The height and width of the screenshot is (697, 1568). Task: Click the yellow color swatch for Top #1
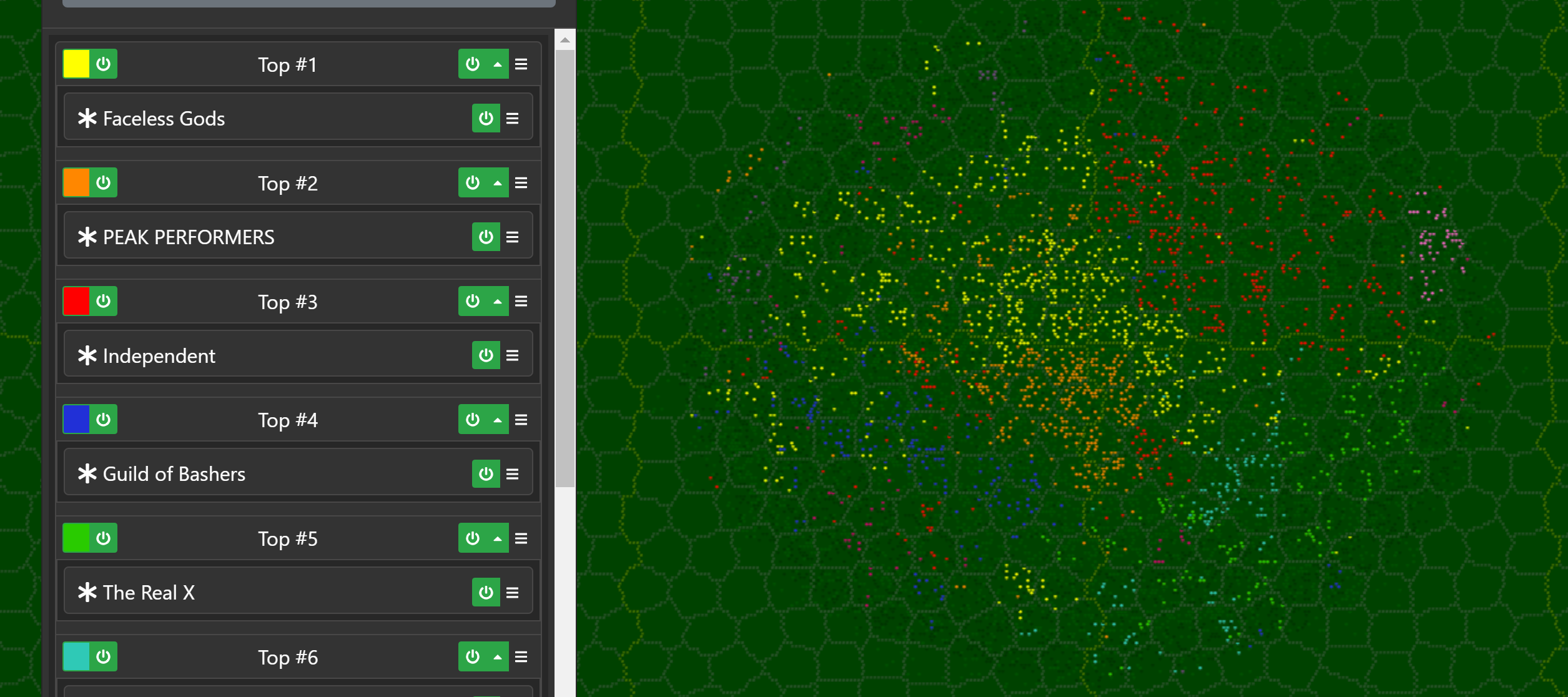tap(76, 64)
